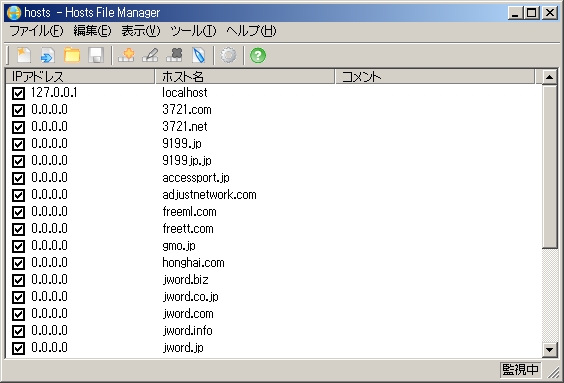Click the scrollbar up arrow
The width and height of the screenshot is (564, 383).
click(549, 77)
